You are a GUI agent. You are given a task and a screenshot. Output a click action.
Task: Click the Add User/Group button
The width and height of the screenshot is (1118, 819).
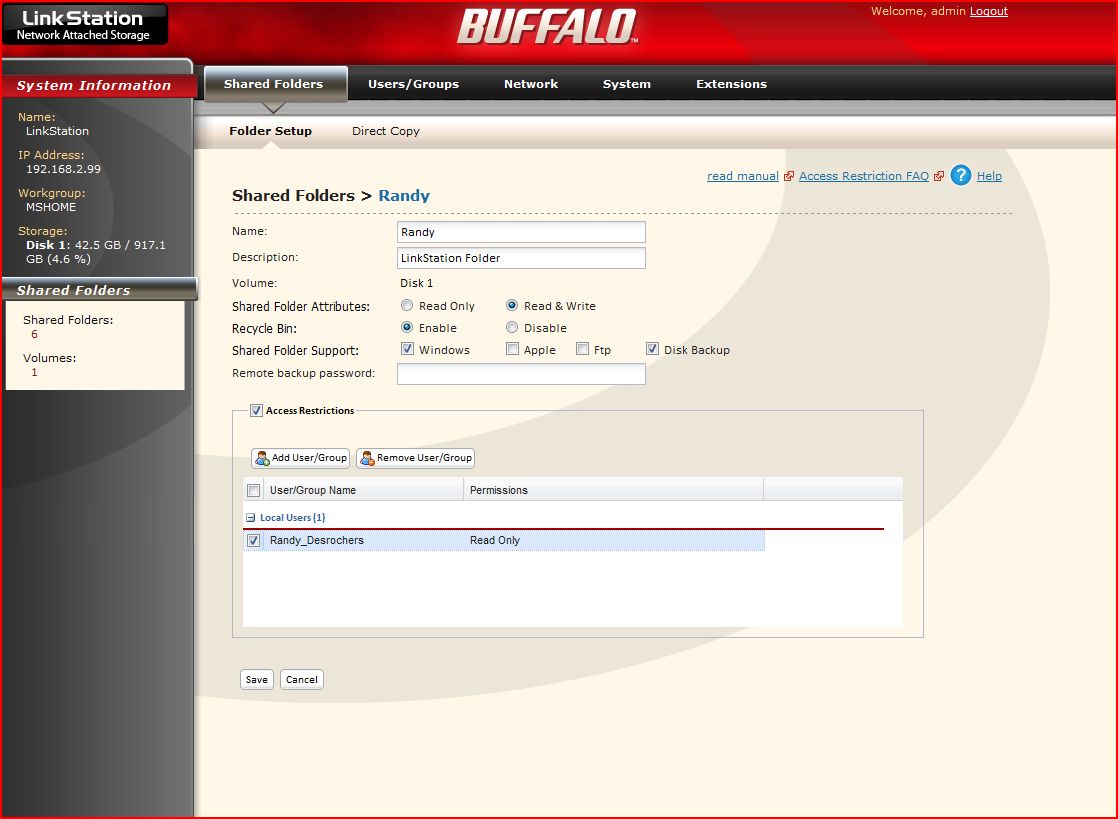pyautogui.click(x=300, y=458)
